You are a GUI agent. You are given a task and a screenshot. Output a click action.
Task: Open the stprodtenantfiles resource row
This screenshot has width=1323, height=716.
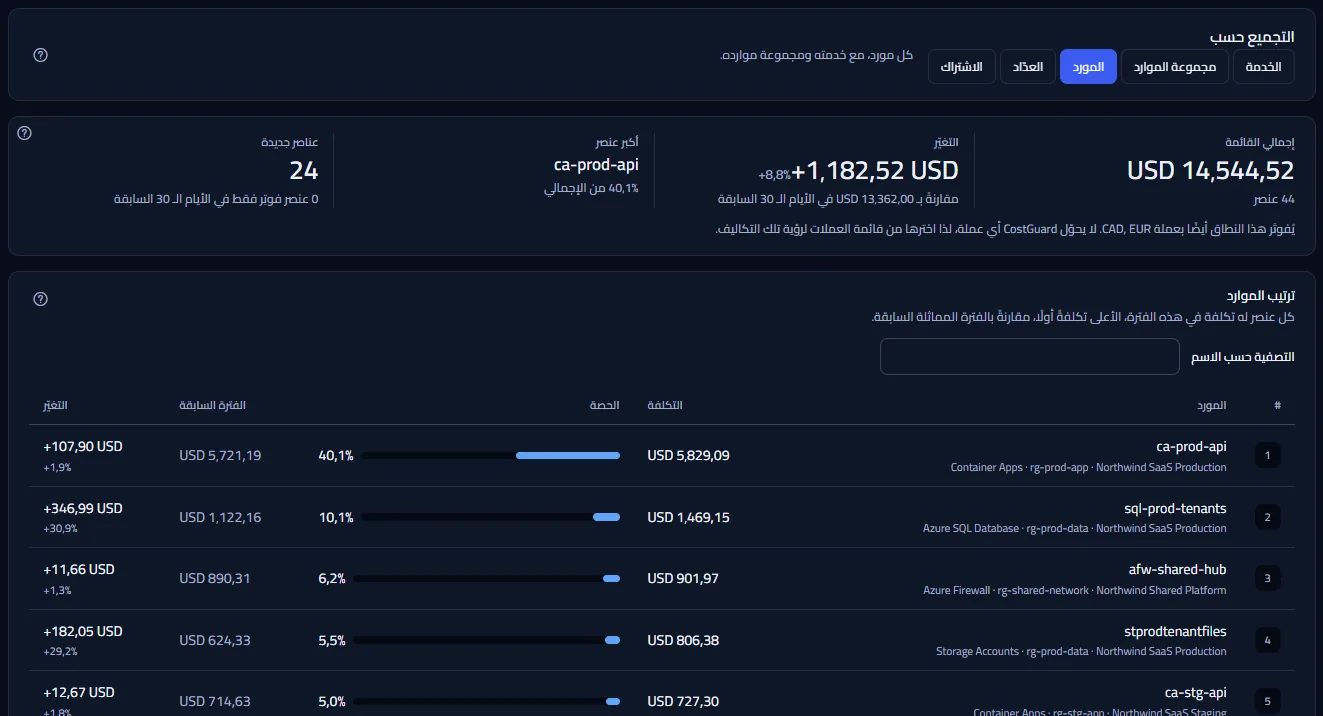tap(662, 640)
